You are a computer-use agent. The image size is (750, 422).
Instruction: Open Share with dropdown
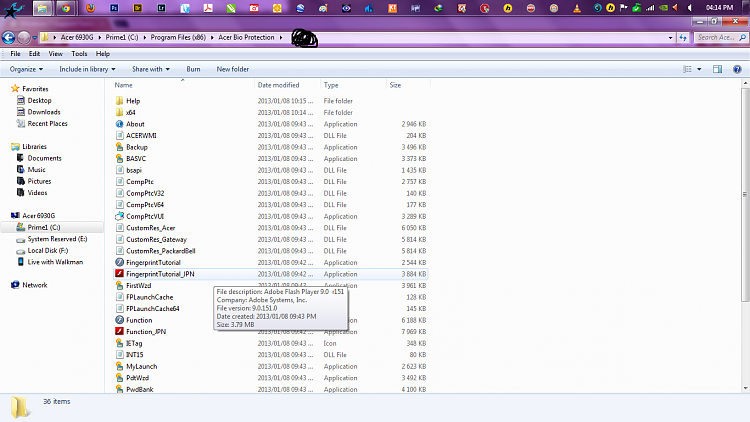[x=151, y=69]
